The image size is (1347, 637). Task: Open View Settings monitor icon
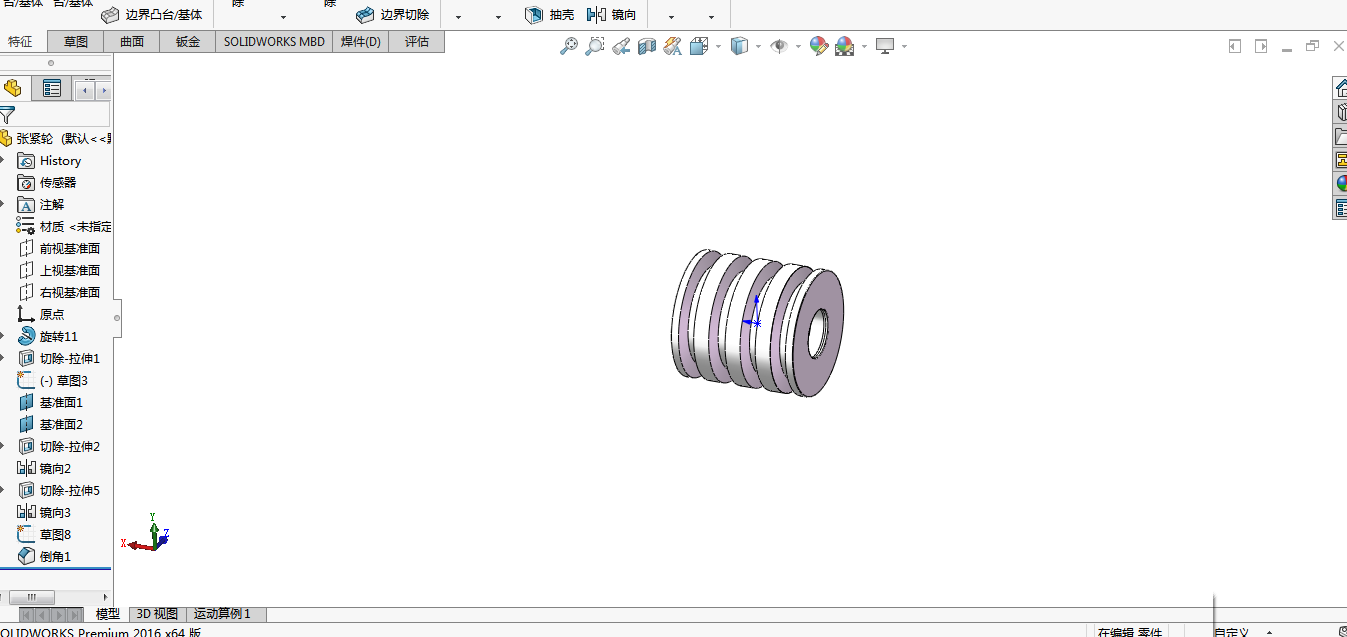(x=884, y=46)
